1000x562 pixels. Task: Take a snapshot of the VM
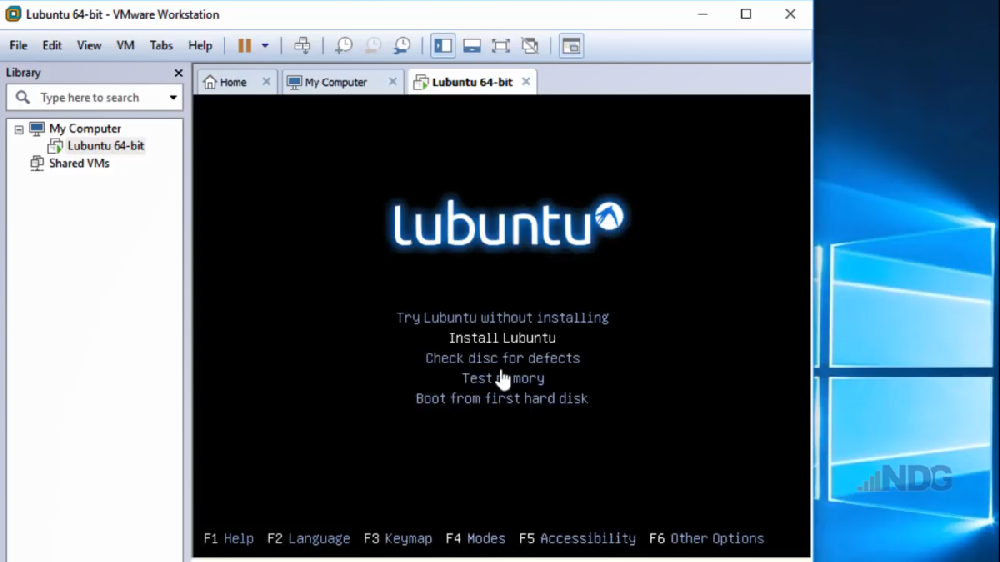[x=343, y=46]
